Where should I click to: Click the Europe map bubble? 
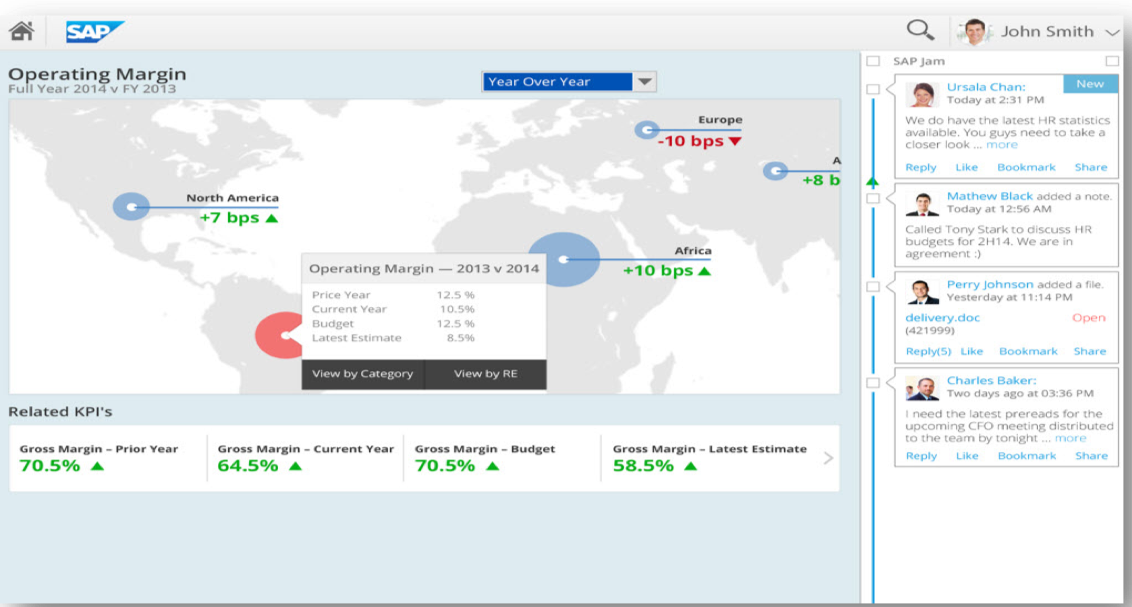646,130
